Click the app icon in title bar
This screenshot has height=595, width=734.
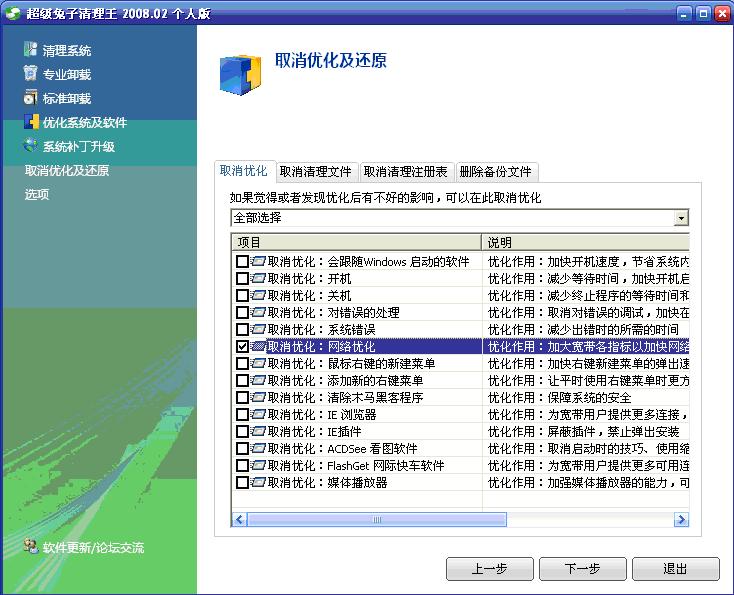pos(12,12)
